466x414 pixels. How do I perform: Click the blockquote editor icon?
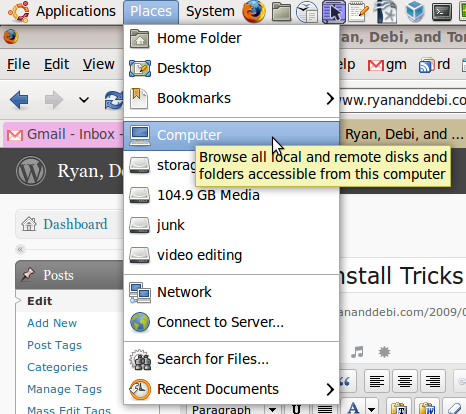tap(345, 381)
